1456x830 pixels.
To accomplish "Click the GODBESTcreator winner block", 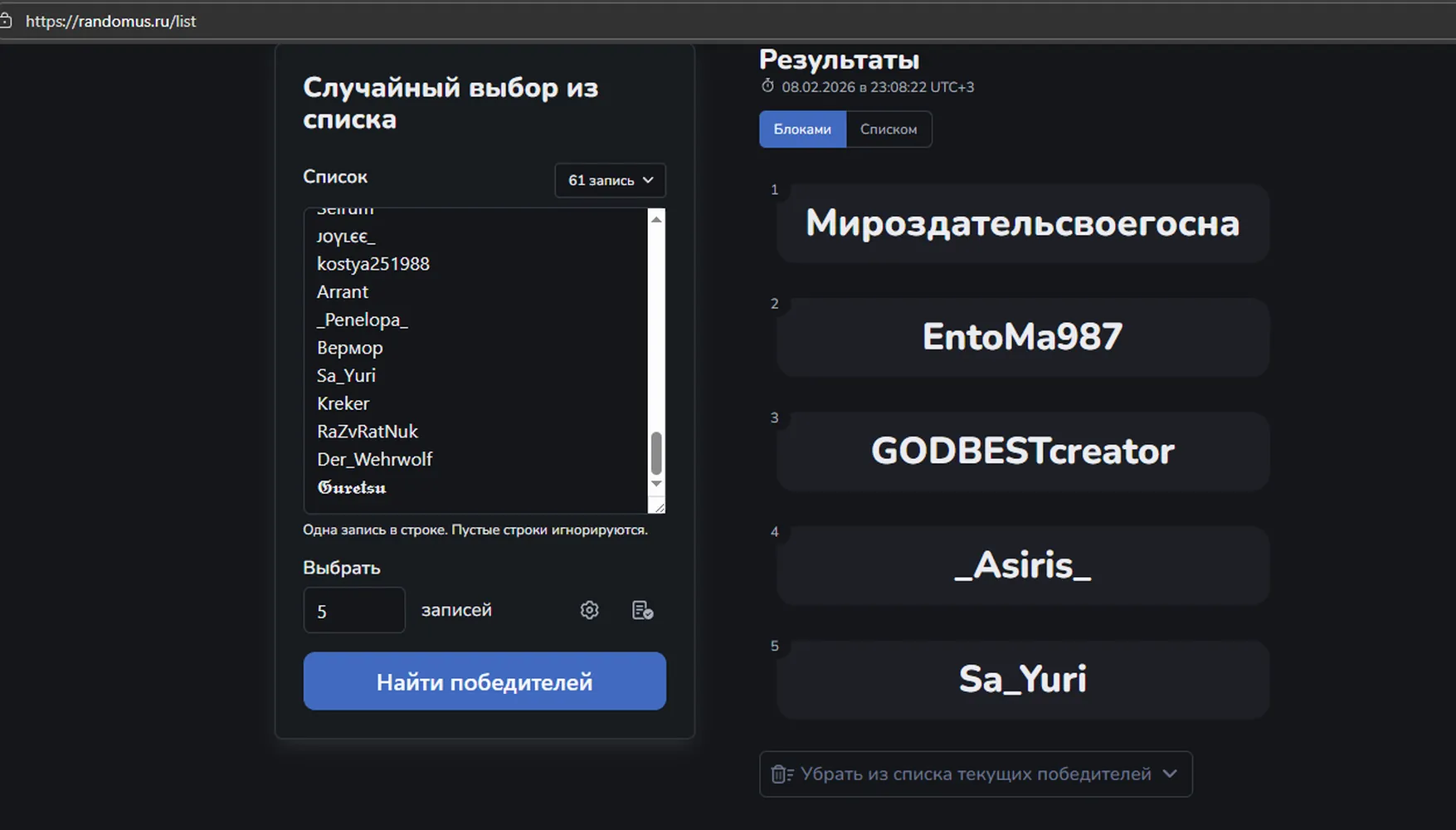I will click(1023, 452).
